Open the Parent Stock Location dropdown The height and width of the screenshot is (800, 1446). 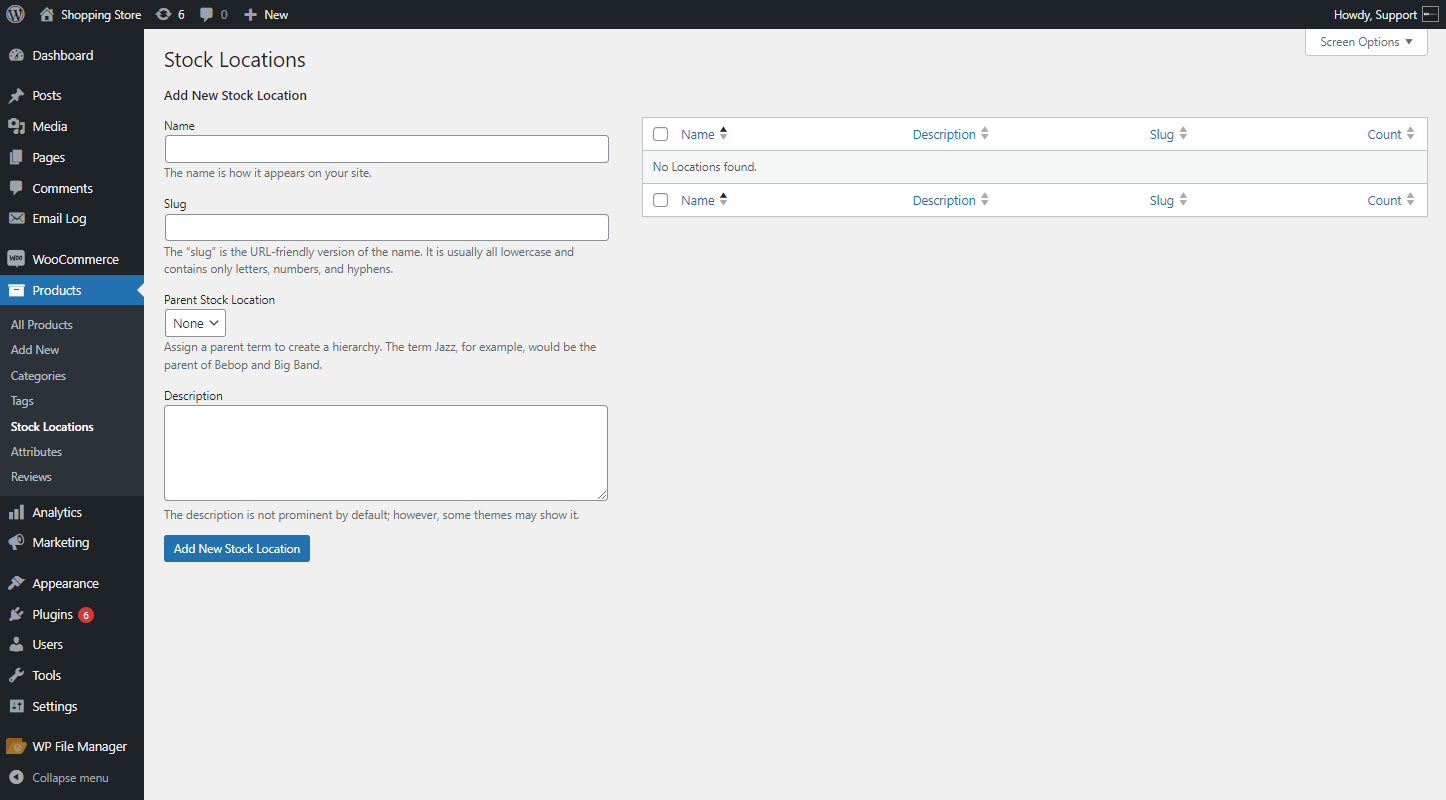[195, 323]
